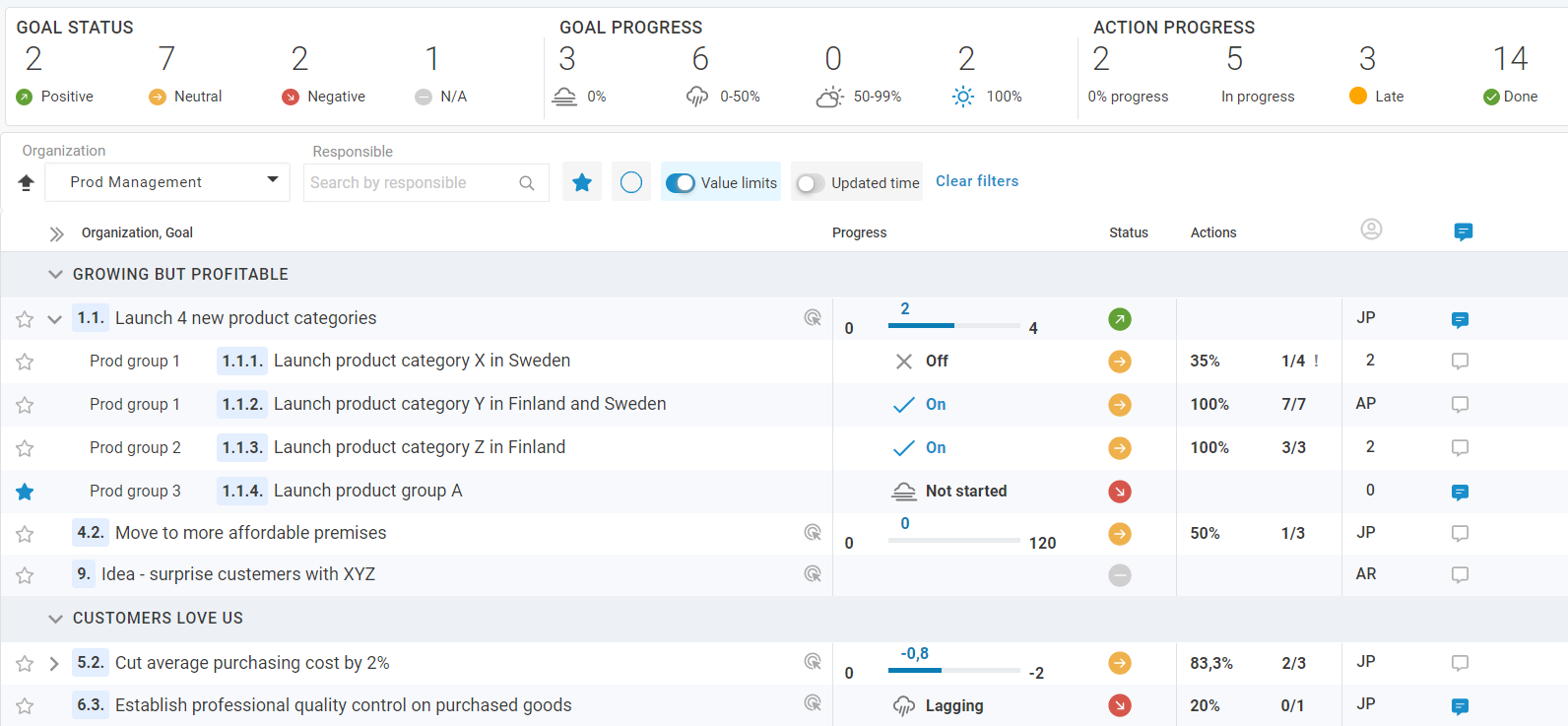Screen dimensions: 1568x726
Task: Unstar the Launch product group A goal
Action: coord(25,492)
